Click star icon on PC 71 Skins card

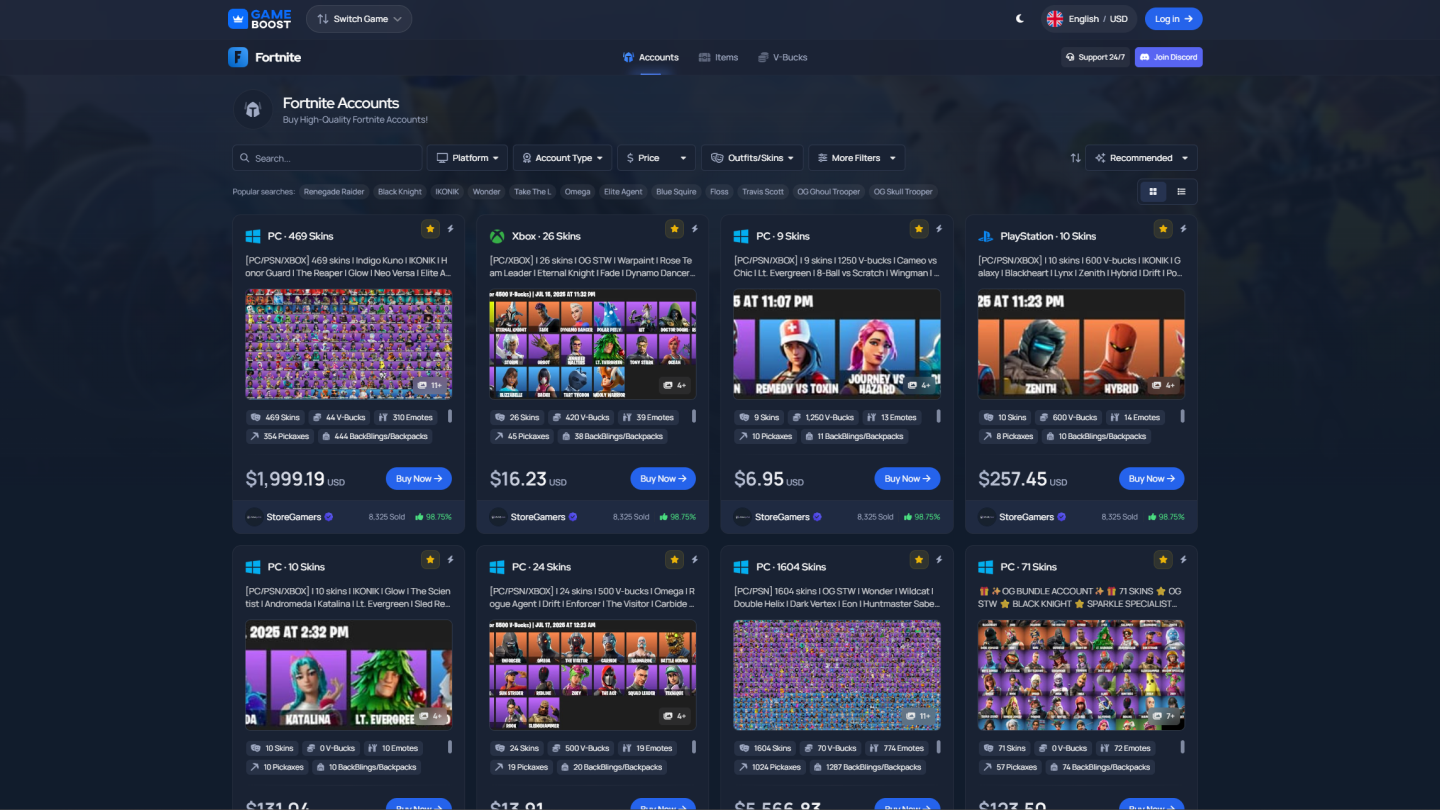[1163, 560]
